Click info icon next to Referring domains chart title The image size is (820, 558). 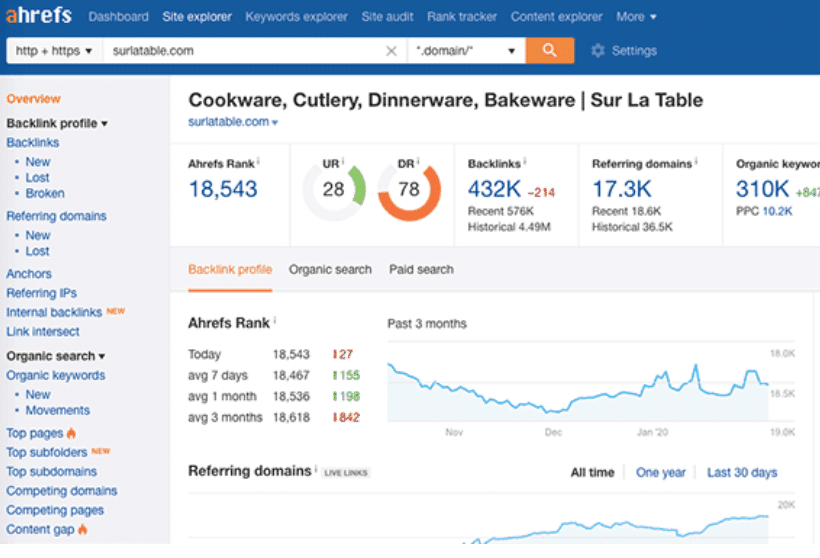click(316, 469)
